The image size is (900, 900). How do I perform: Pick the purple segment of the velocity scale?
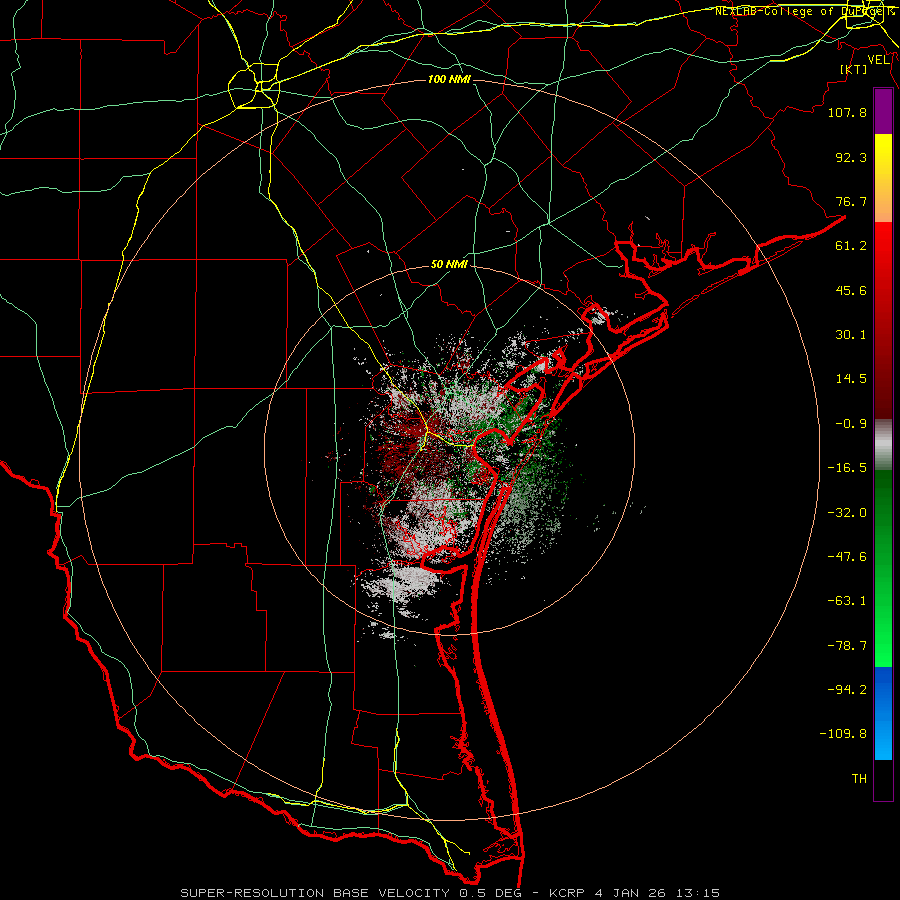click(x=883, y=111)
